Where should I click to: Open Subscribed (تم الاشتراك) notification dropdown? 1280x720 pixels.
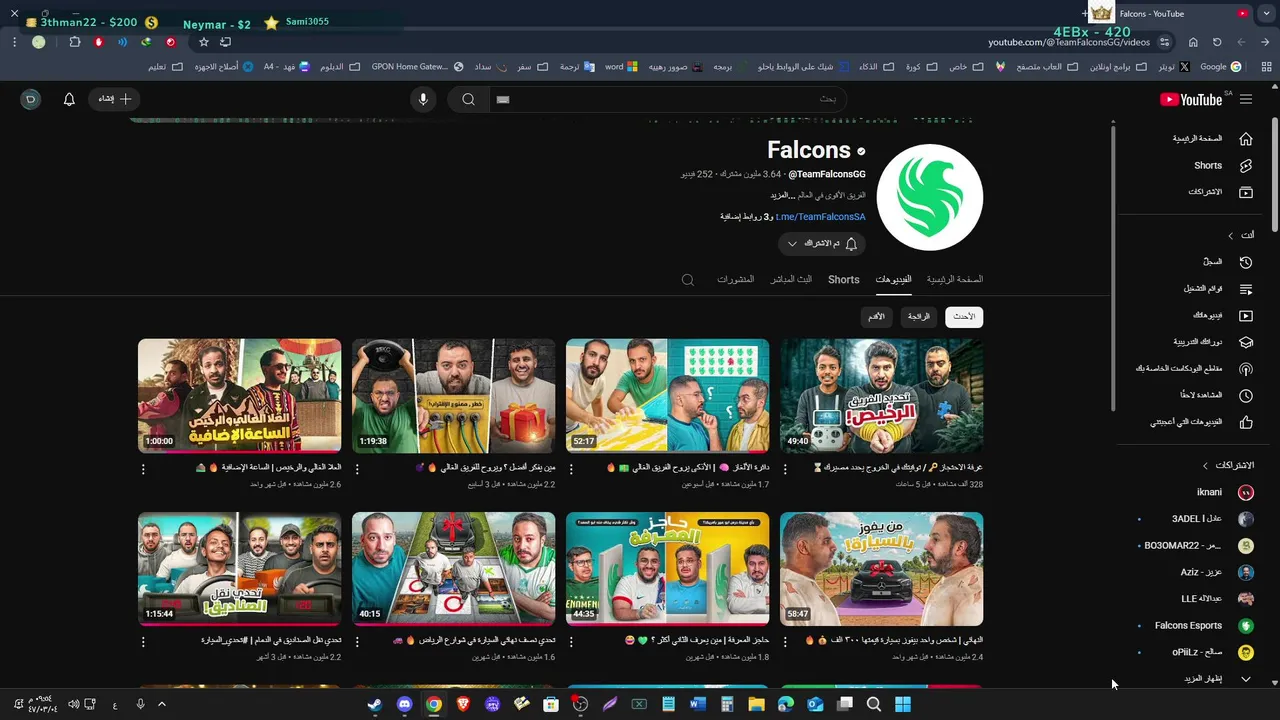pos(822,244)
